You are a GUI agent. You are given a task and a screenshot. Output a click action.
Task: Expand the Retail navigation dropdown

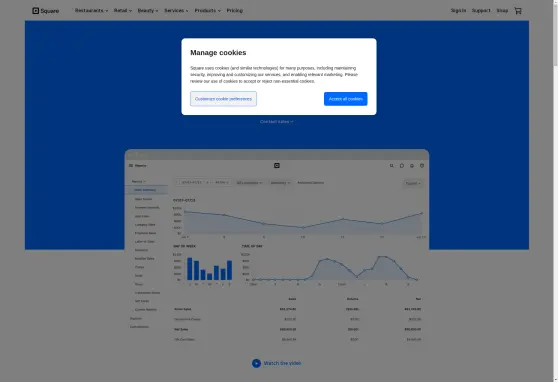coord(123,11)
